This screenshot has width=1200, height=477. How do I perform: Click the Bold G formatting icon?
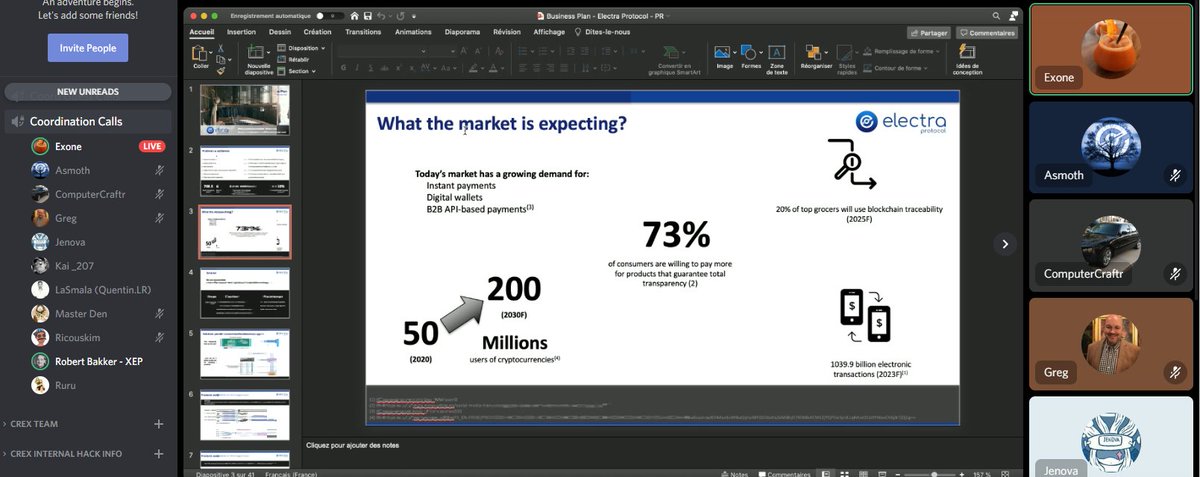coord(343,68)
